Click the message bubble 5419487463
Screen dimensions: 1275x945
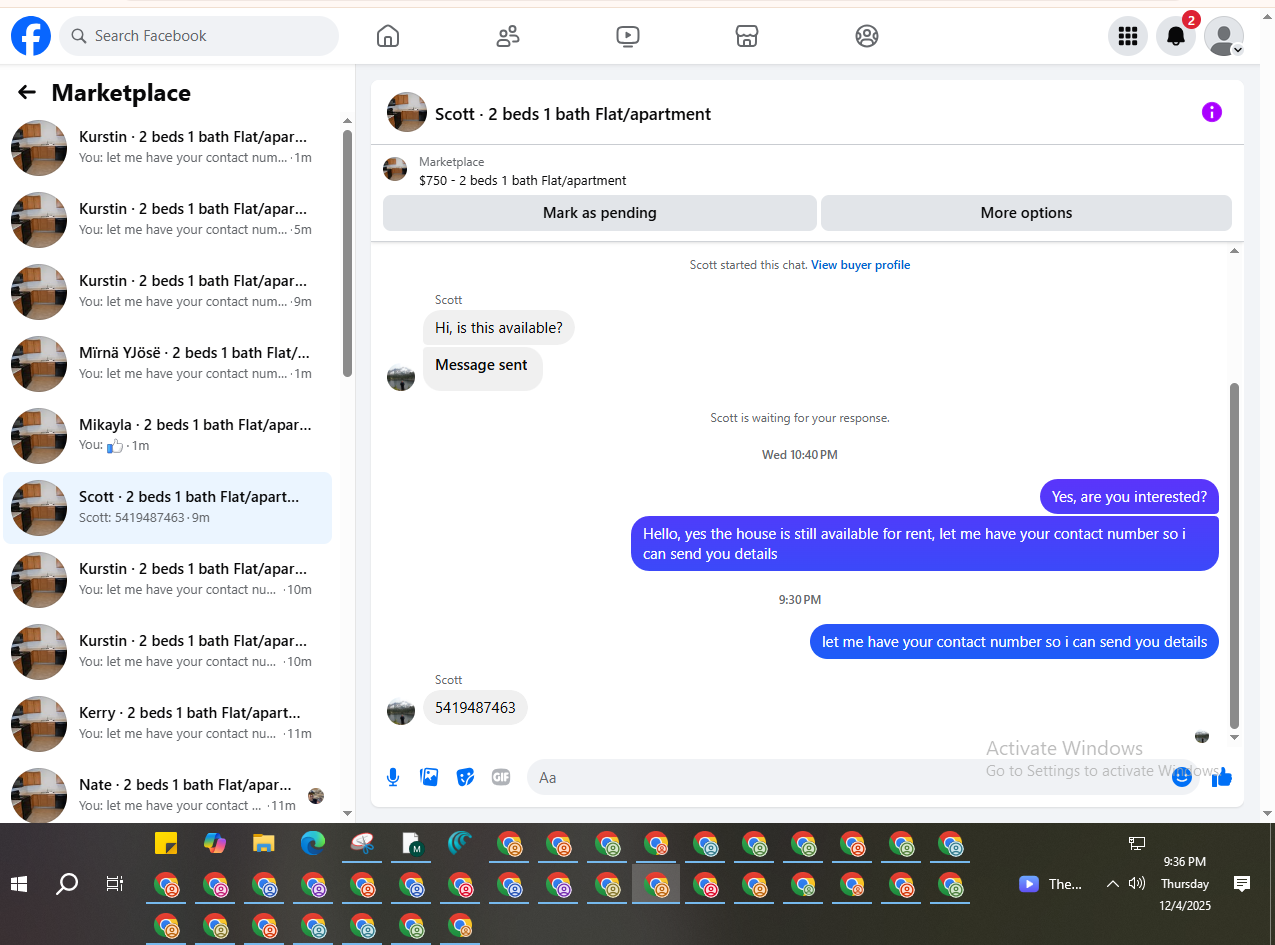(x=475, y=708)
